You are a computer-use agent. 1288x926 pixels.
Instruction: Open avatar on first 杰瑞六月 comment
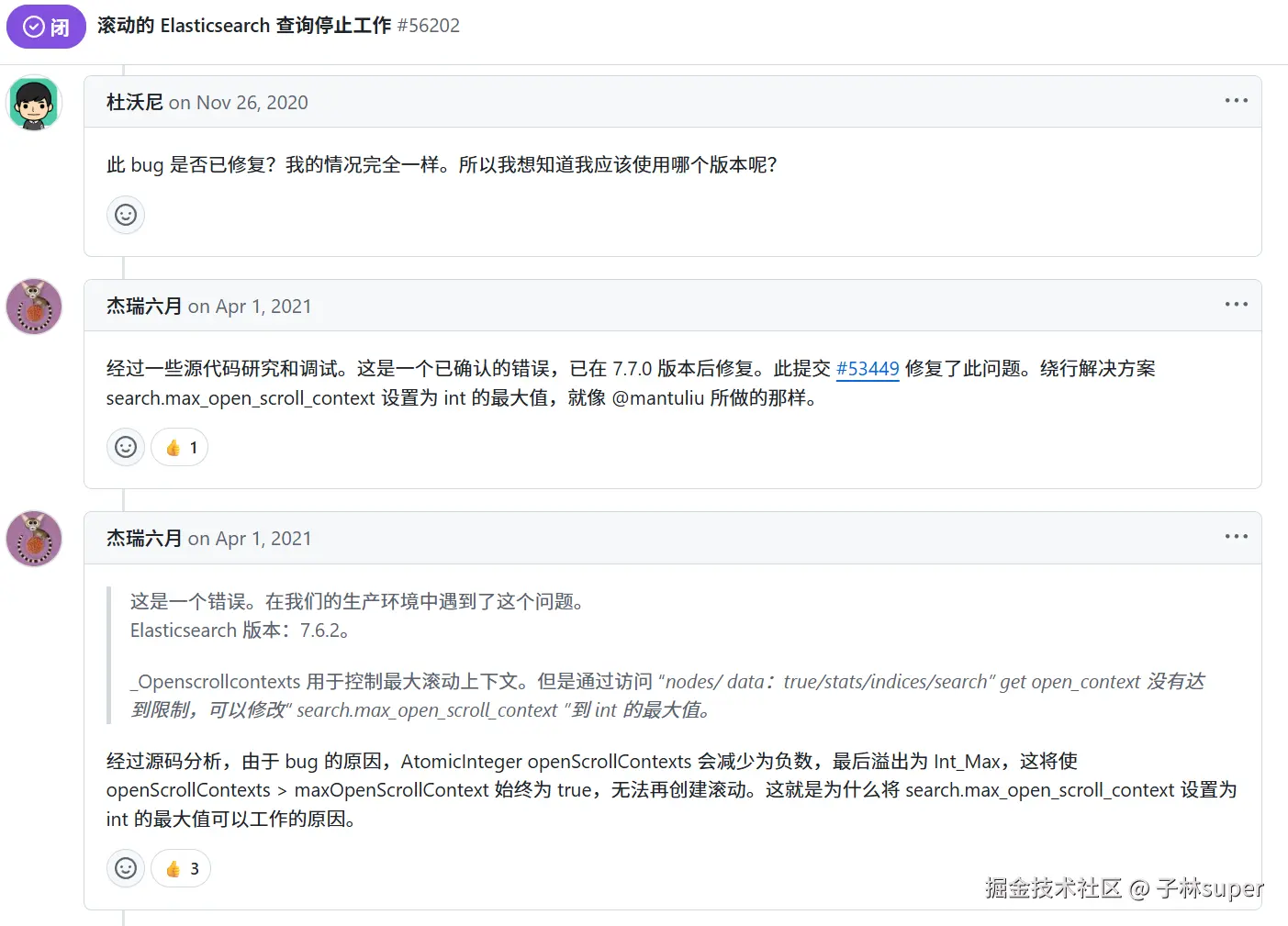(34, 307)
